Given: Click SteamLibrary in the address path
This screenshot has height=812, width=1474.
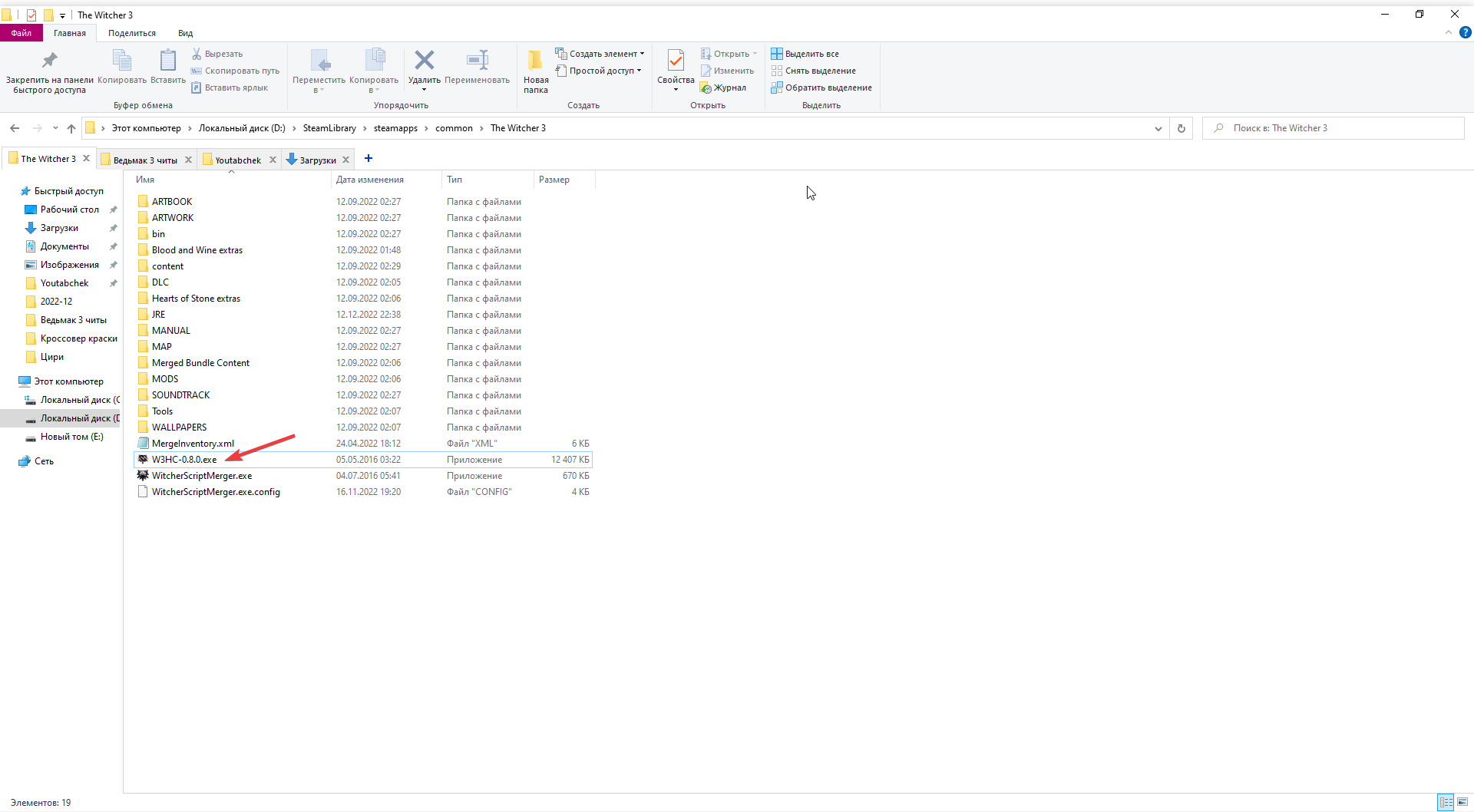Looking at the screenshot, I should (x=329, y=128).
